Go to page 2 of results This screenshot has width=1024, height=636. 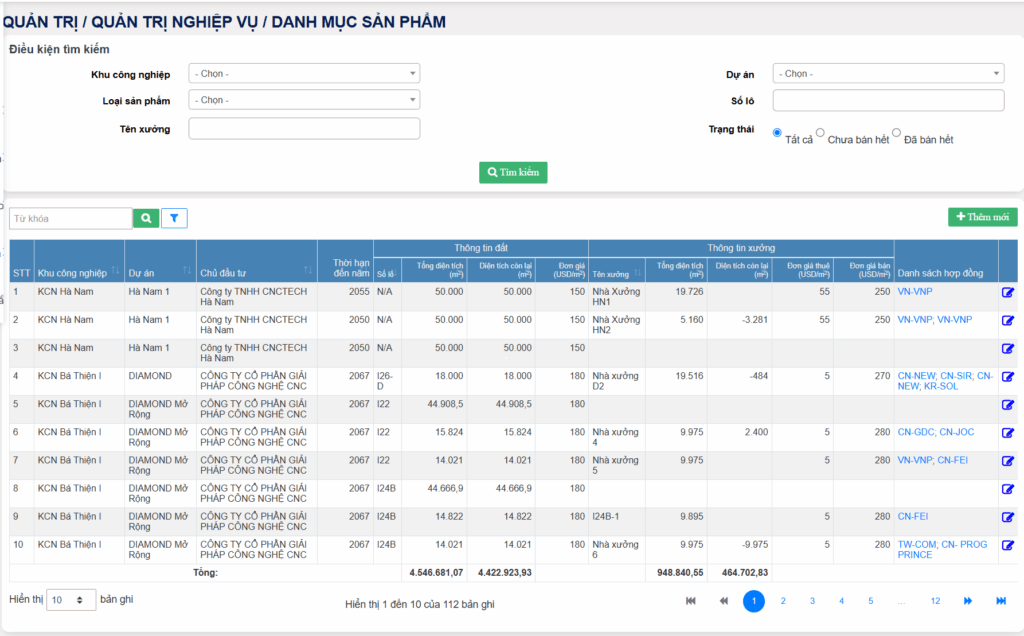coord(783,601)
